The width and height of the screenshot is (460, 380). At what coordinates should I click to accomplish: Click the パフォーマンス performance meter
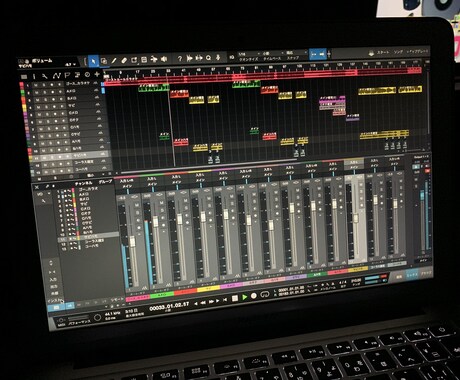click(79, 321)
